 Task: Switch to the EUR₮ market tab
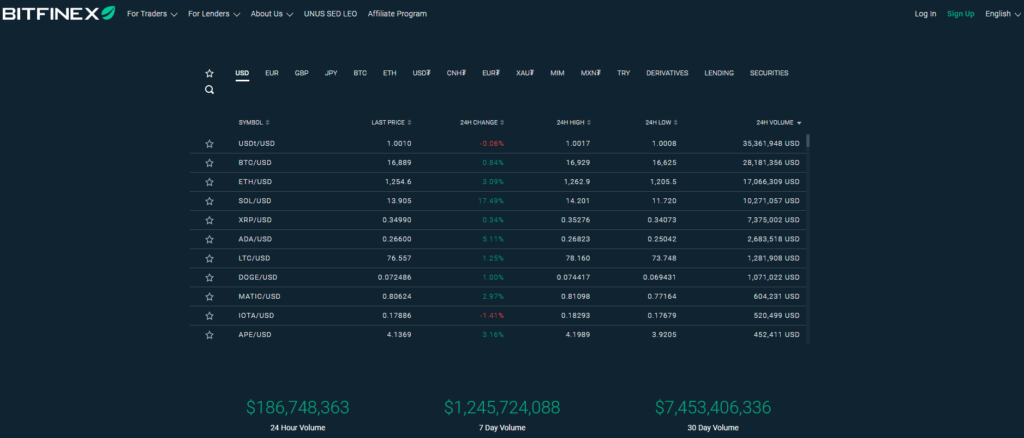pyautogui.click(x=491, y=73)
